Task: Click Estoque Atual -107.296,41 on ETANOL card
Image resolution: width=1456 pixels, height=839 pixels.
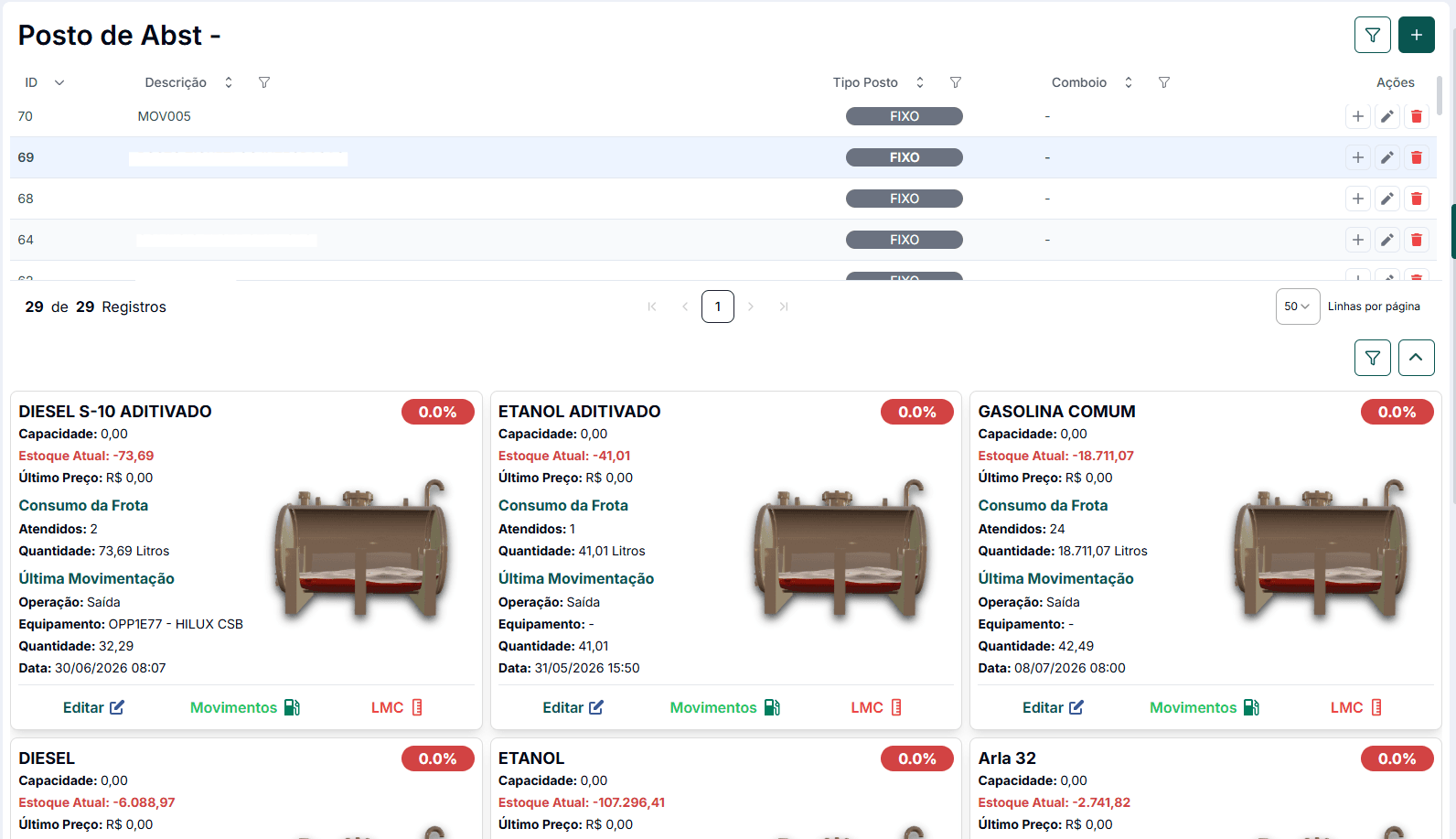Action: (582, 802)
